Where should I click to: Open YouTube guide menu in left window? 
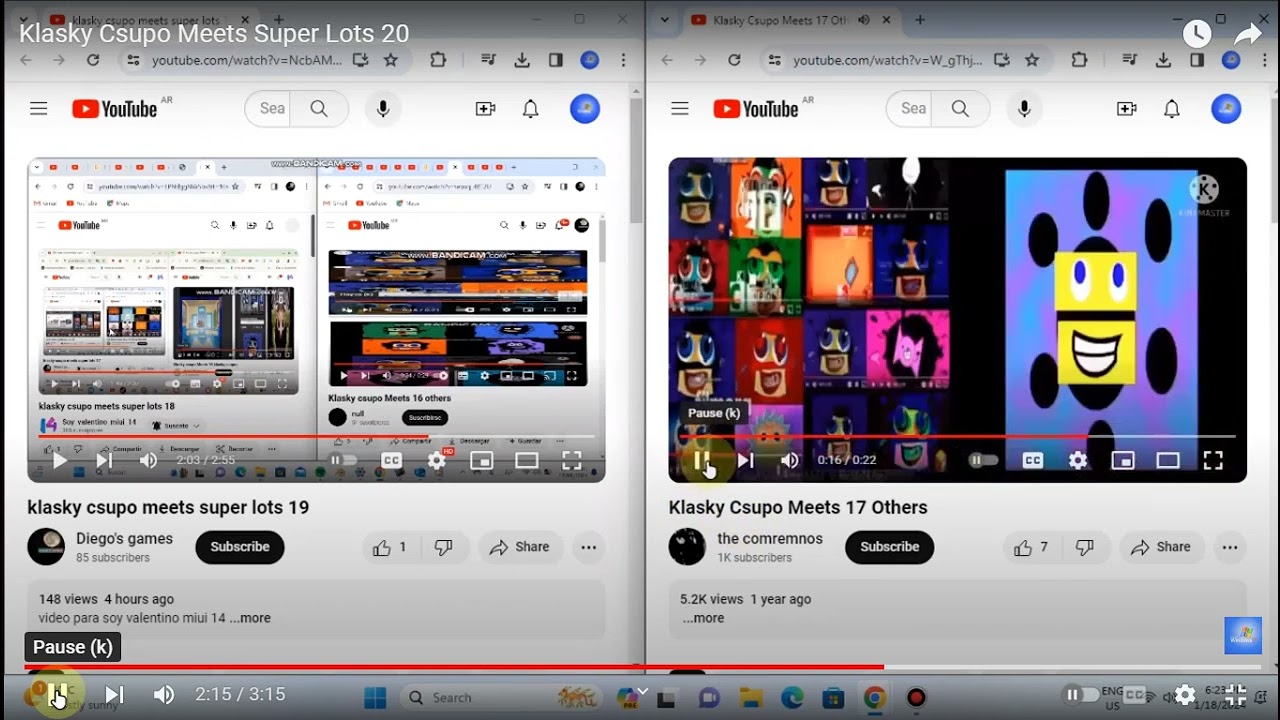tap(38, 109)
